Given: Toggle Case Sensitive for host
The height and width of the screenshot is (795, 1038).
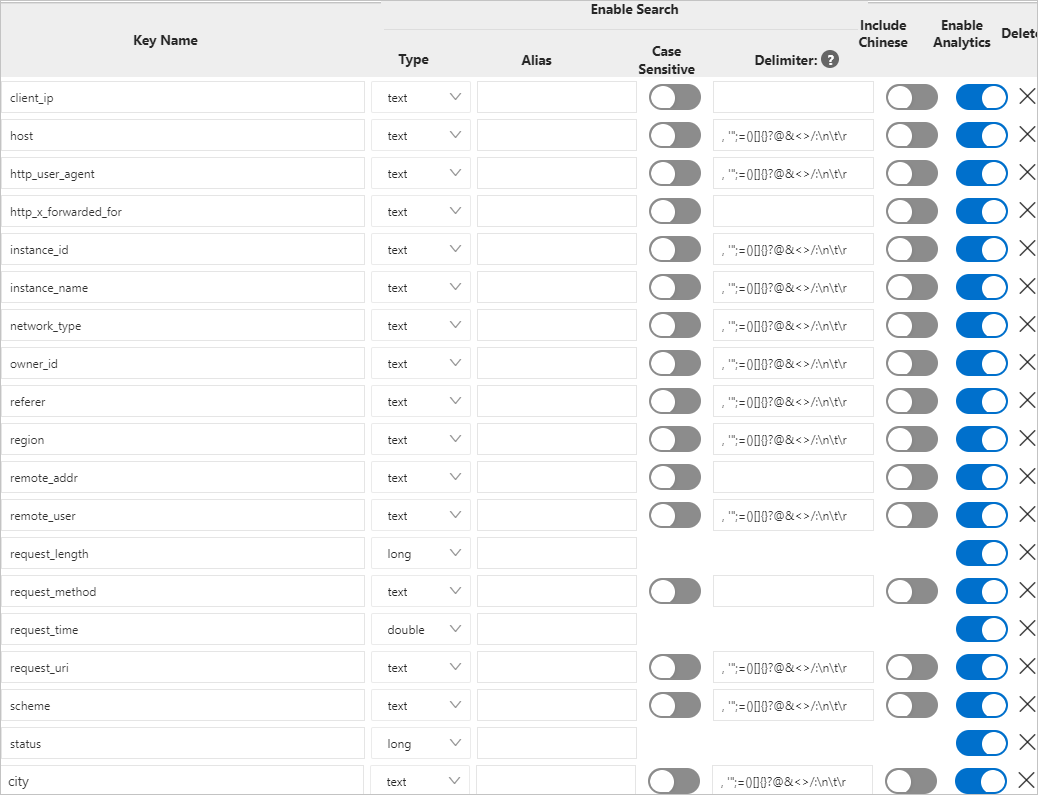Looking at the screenshot, I should coord(675,135).
